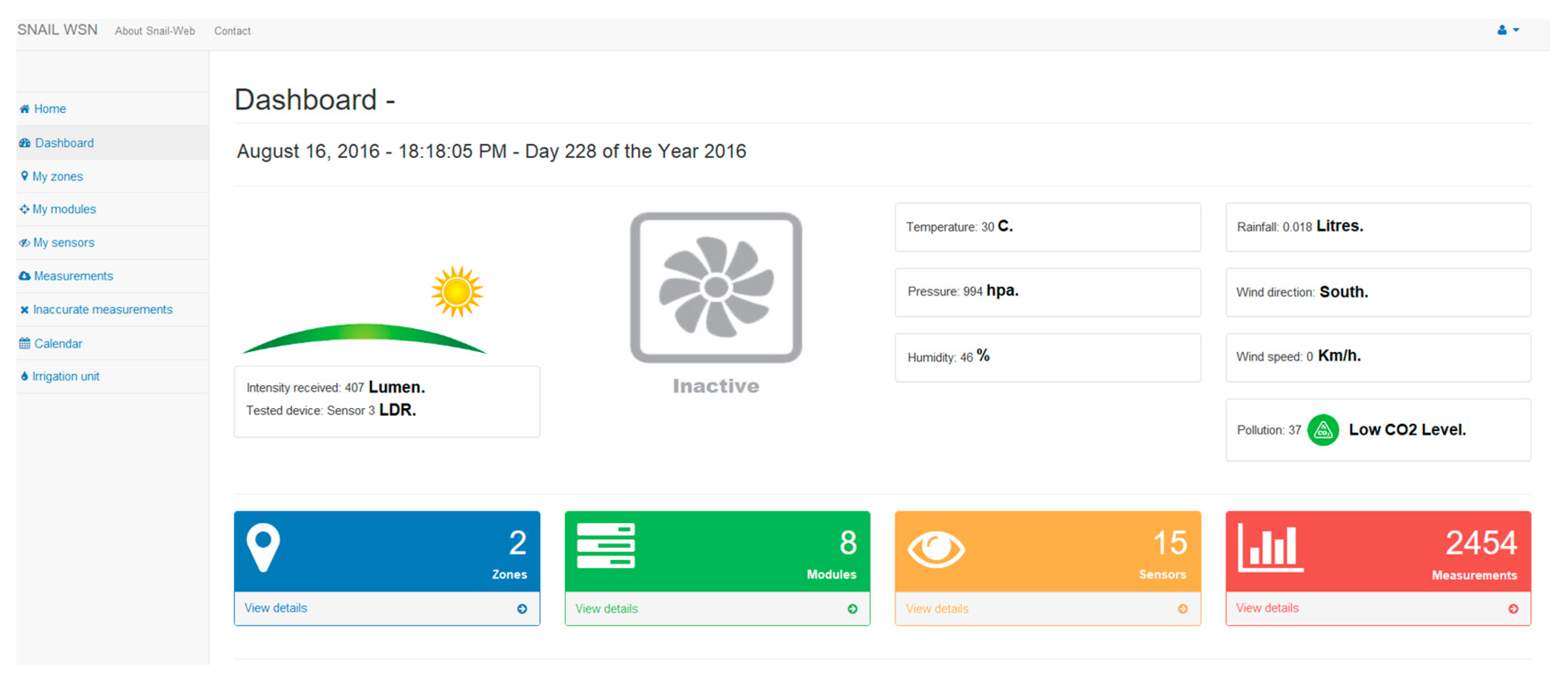Open the My sensors sidebar item
Image resolution: width=1568 pixels, height=673 pixels.
[63, 243]
